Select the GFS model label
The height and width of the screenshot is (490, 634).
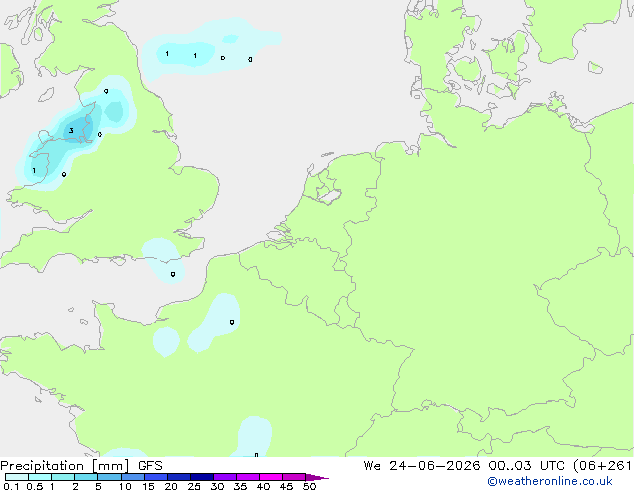(150, 466)
